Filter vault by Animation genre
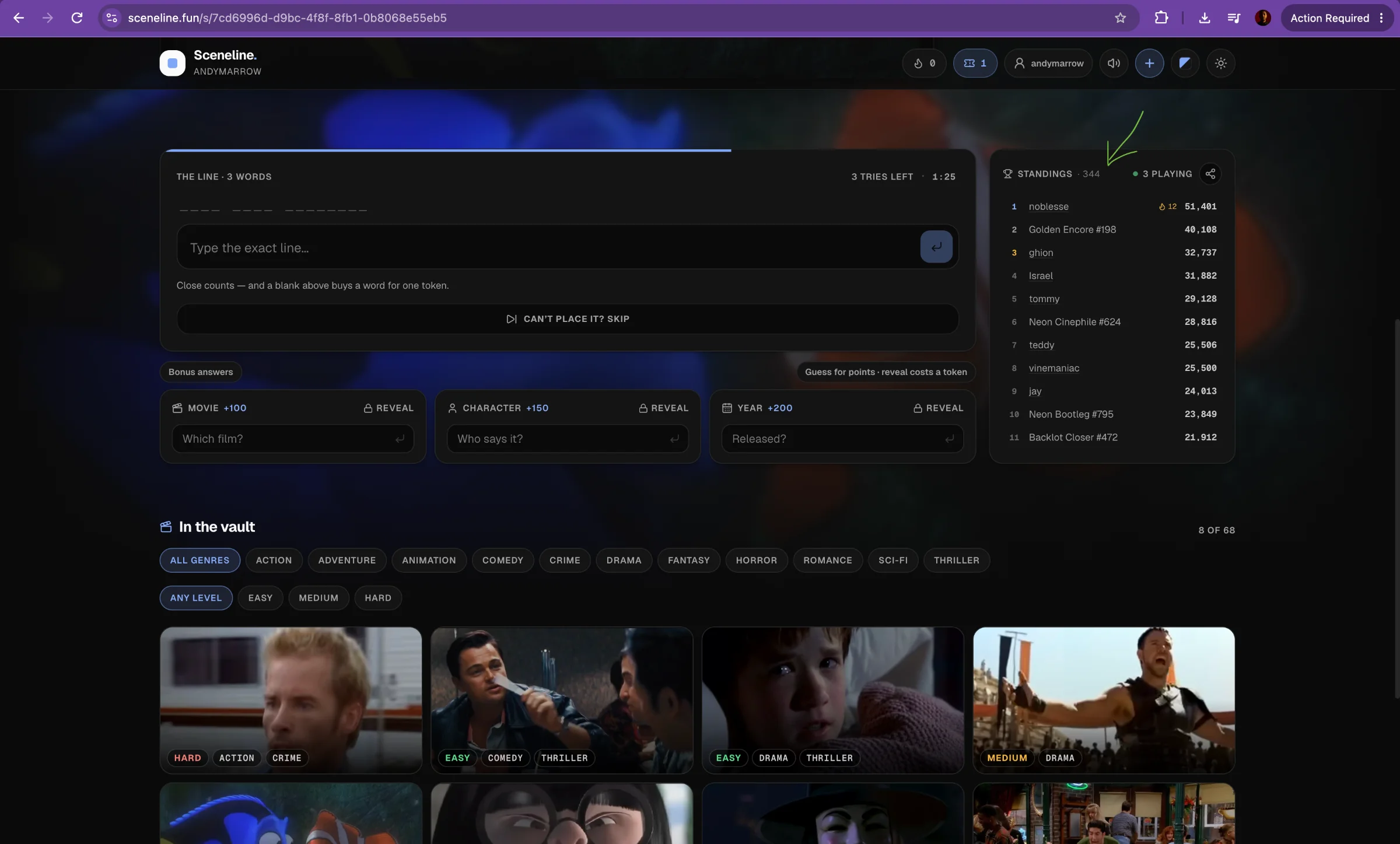Viewport: 1400px width, 844px height. click(x=429, y=561)
